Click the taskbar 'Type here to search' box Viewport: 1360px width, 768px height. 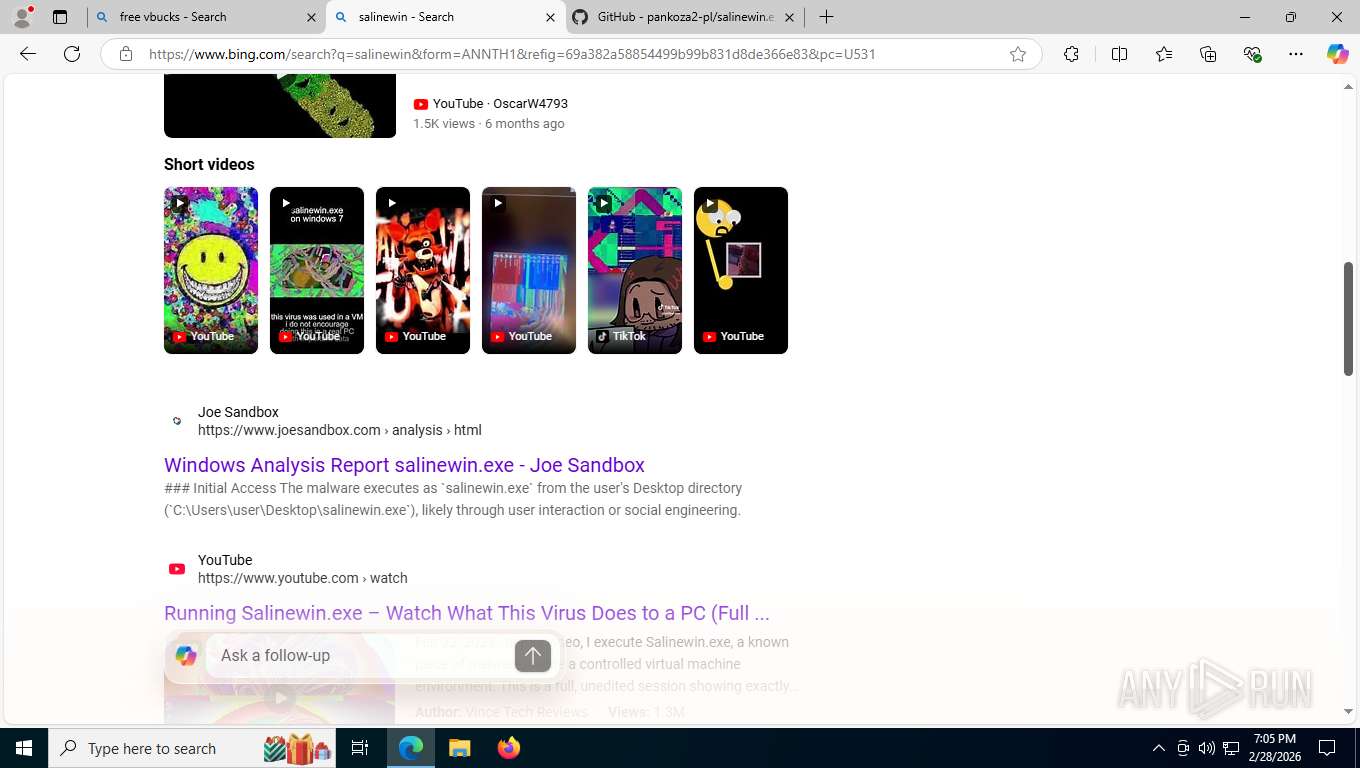(192, 748)
